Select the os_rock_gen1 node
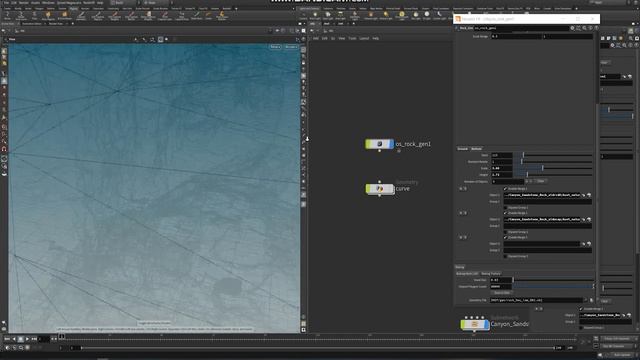The image size is (640, 360). coord(380,144)
